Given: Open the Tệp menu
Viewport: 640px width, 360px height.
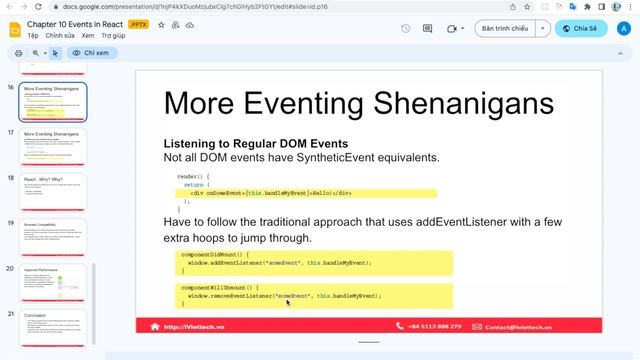Looking at the screenshot, I should [x=33, y=36].
